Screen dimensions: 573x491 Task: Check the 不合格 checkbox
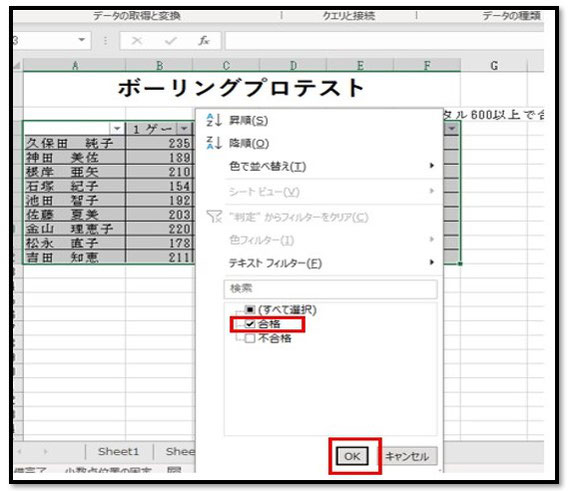(250, 338)
